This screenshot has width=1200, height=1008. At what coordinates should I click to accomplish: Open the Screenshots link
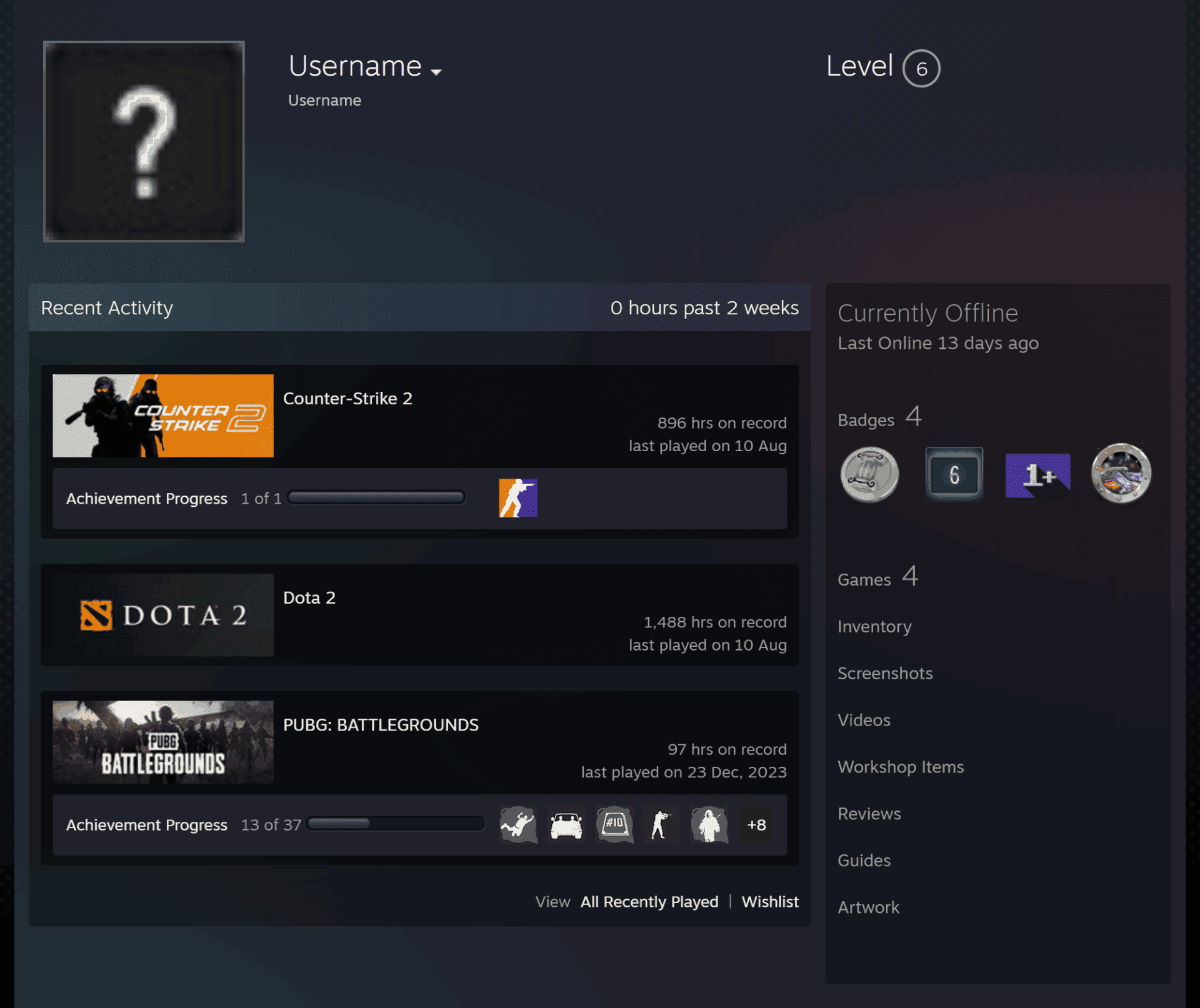coord(885,673)
